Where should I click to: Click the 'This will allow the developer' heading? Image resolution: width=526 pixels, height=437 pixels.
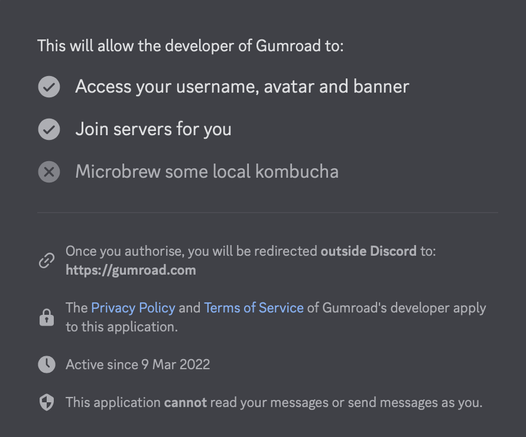pyautogui.click(x=191, y=46)
